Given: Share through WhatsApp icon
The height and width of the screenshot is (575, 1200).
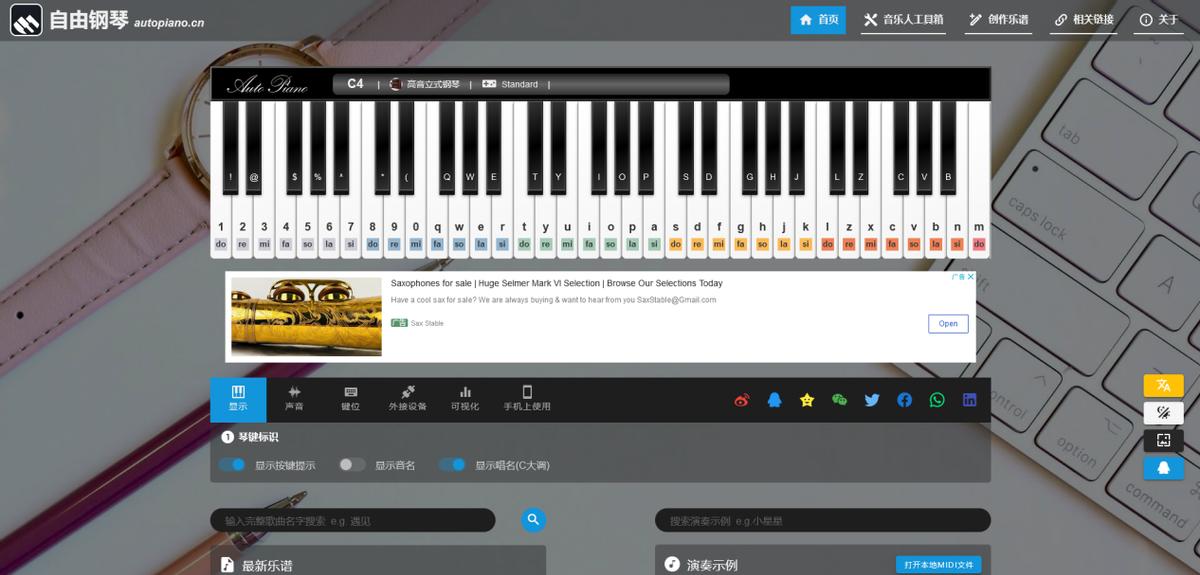Looking at the screenshot, I should [x=937, y=400].
